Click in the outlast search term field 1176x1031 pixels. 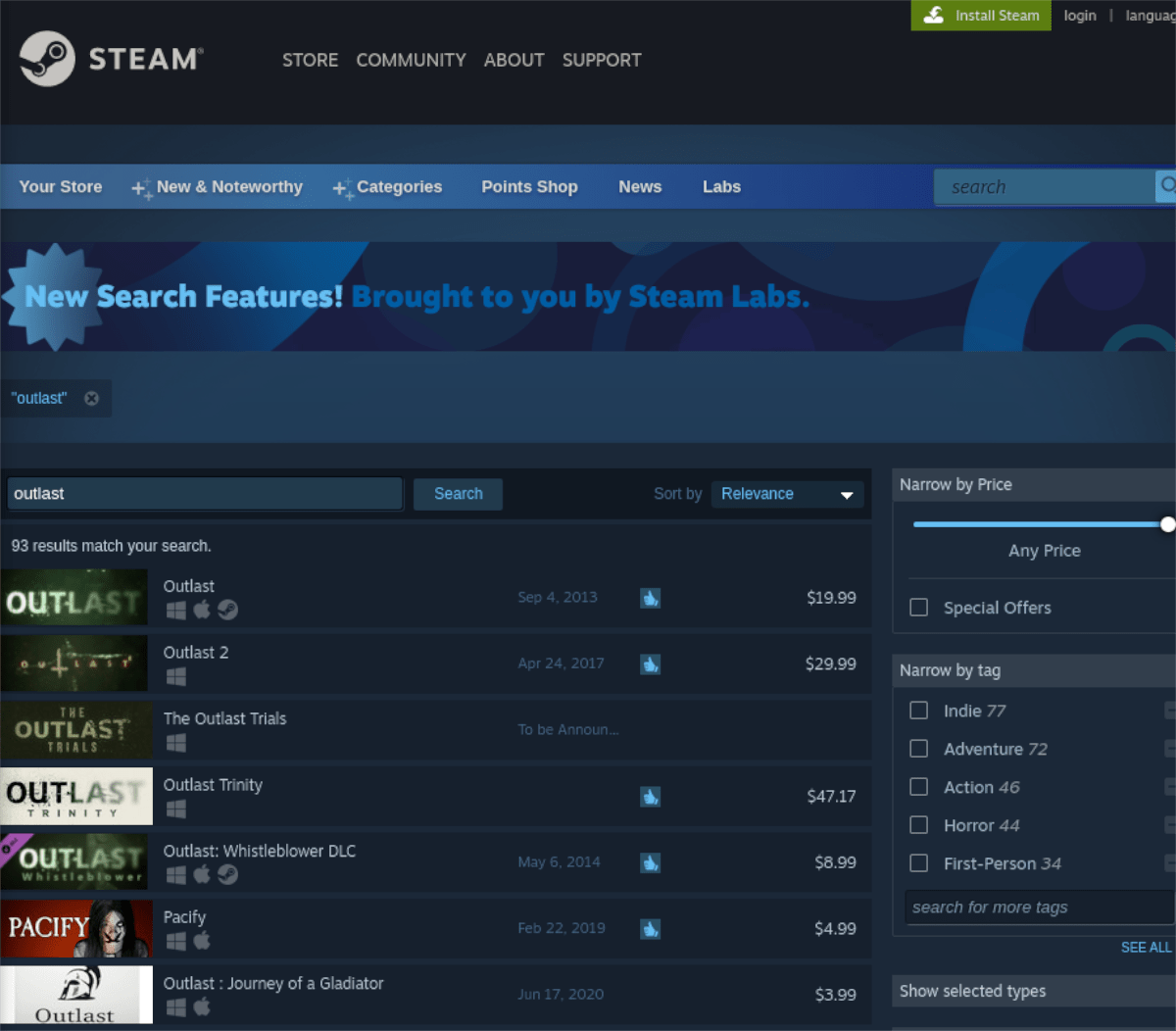tap(205, 494)
